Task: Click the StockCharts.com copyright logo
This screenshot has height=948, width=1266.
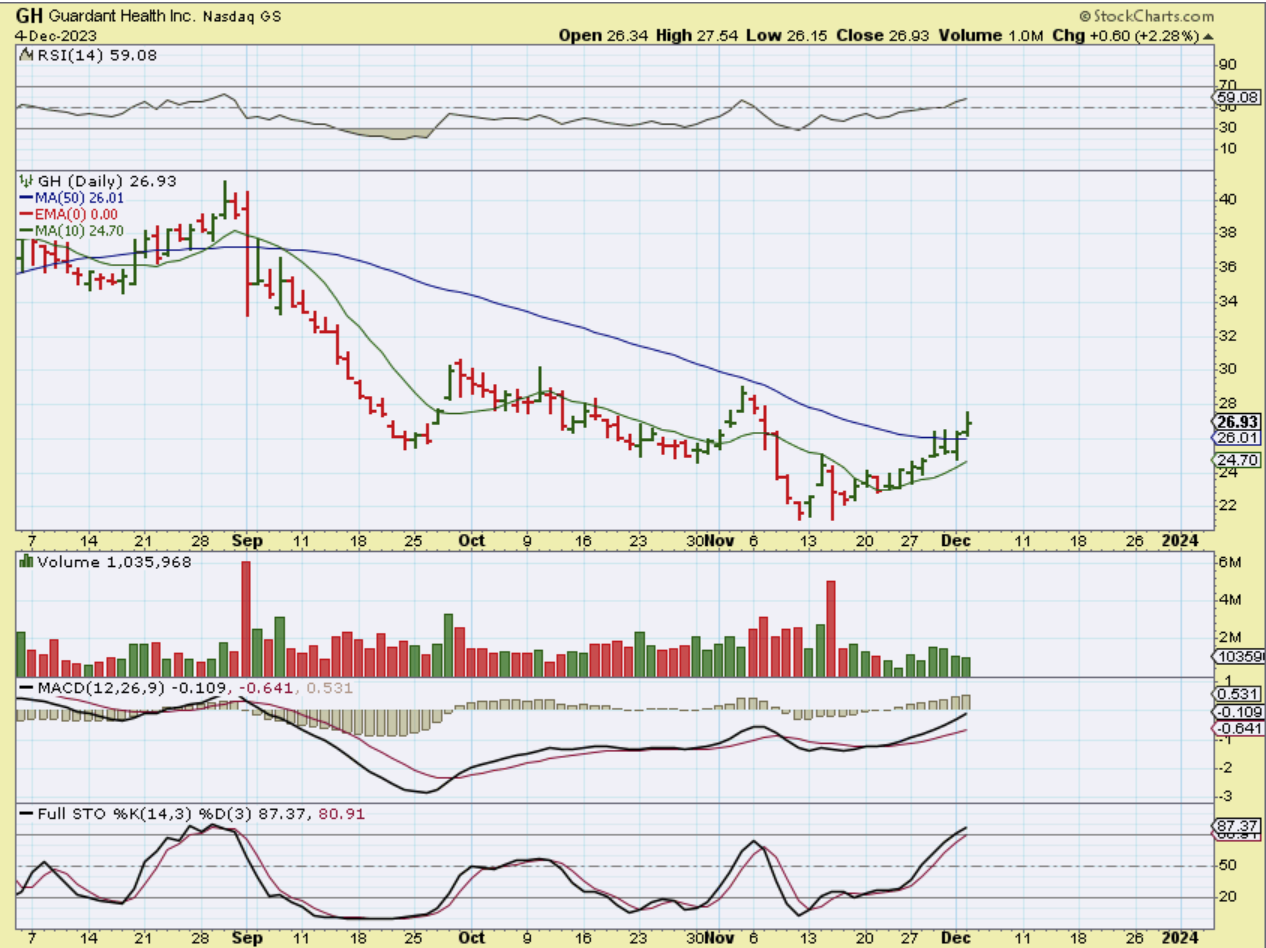Action: coord(1146,16)
